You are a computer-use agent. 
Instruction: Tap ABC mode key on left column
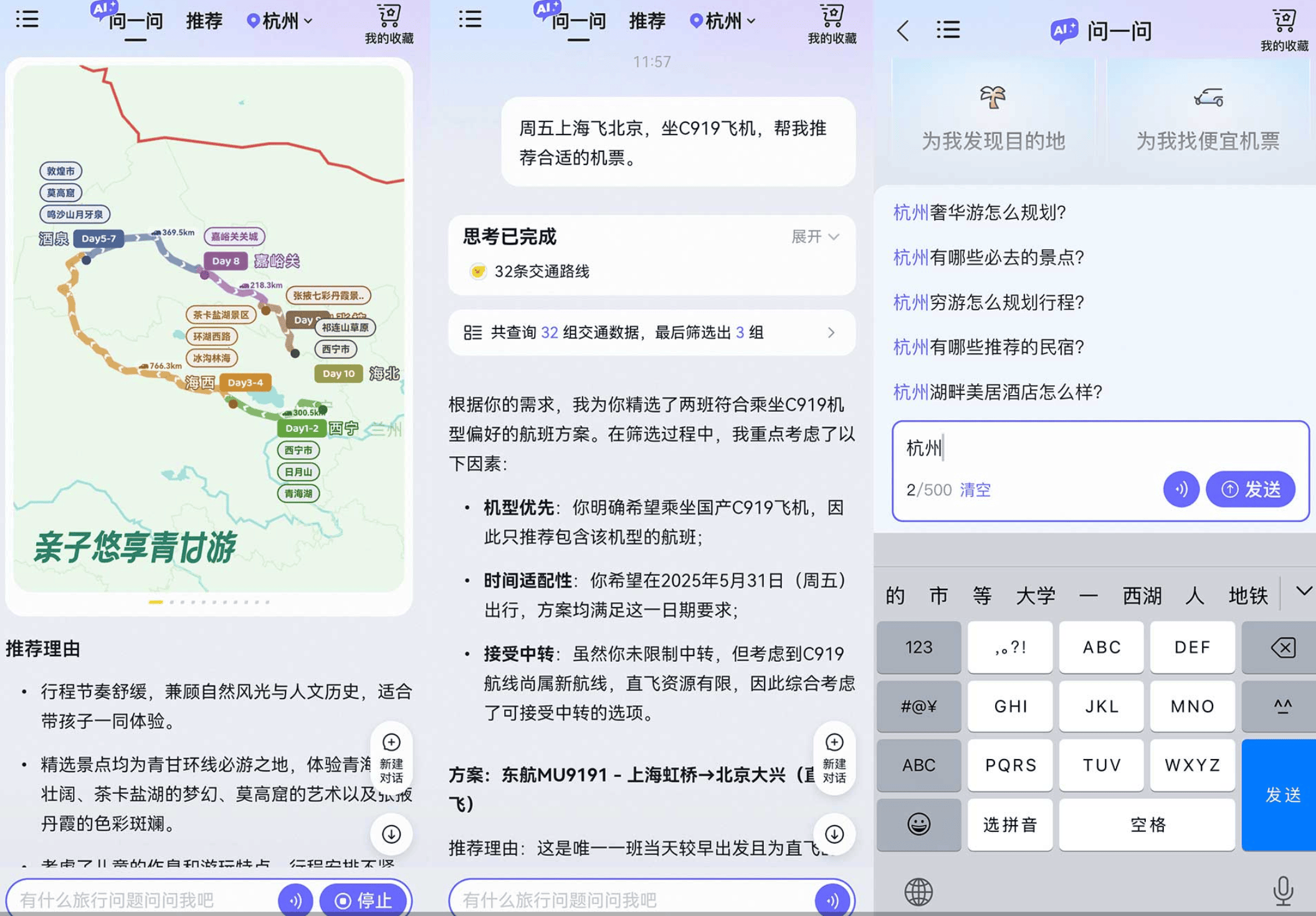(918, 765)
